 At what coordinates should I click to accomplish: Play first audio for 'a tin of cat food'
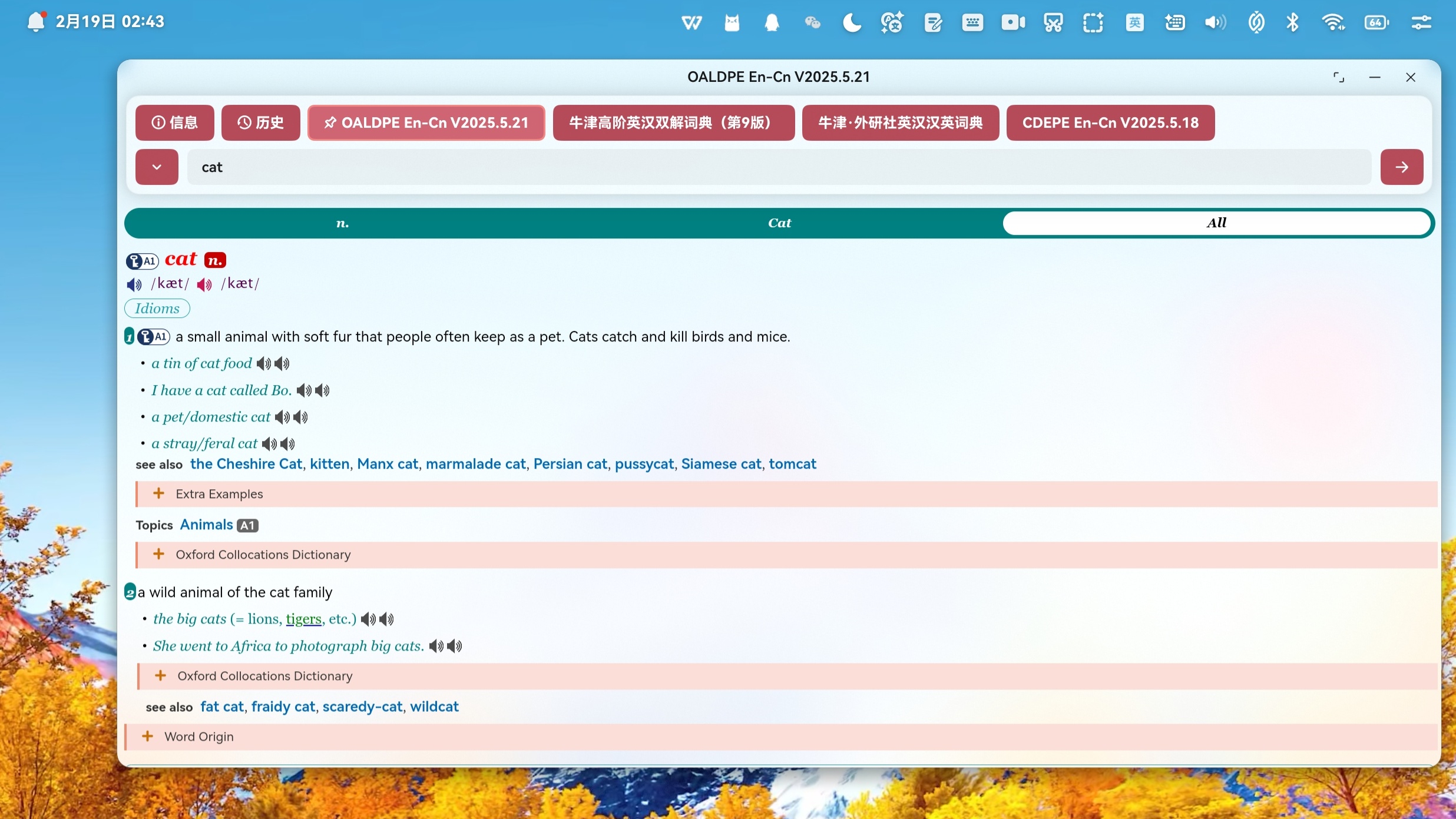coord(263,364)
